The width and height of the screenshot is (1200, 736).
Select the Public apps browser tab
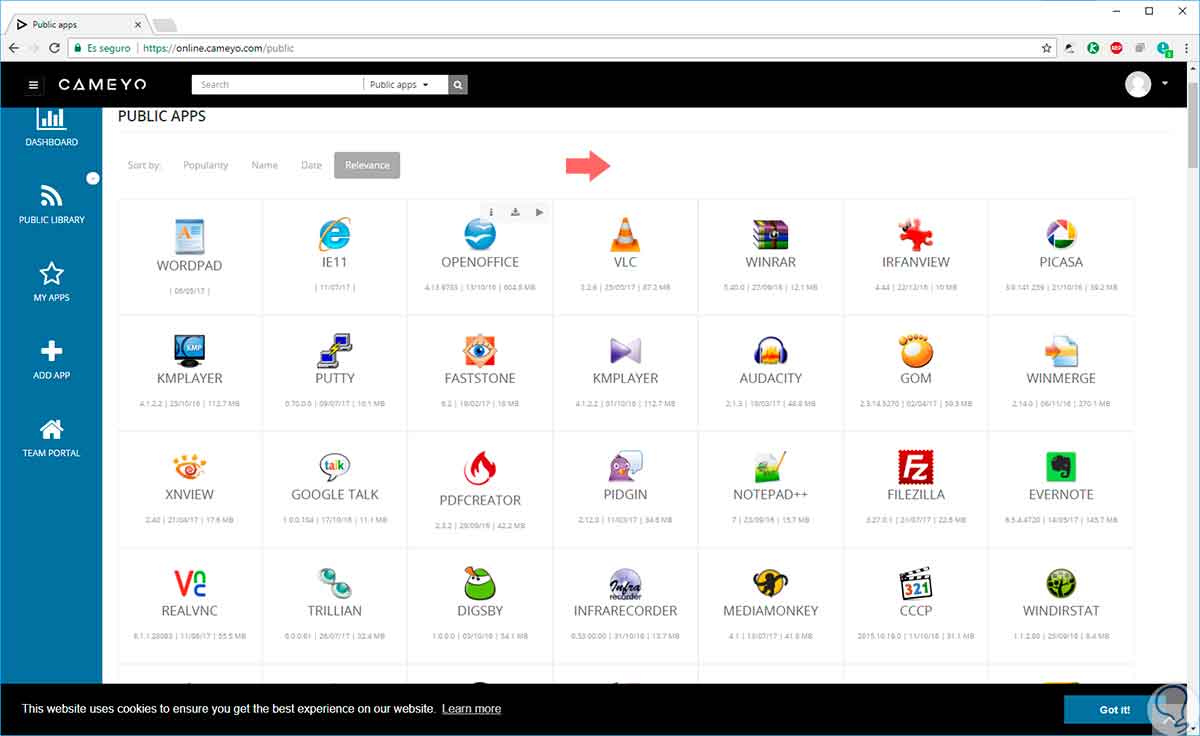click(x=78, y=24)
